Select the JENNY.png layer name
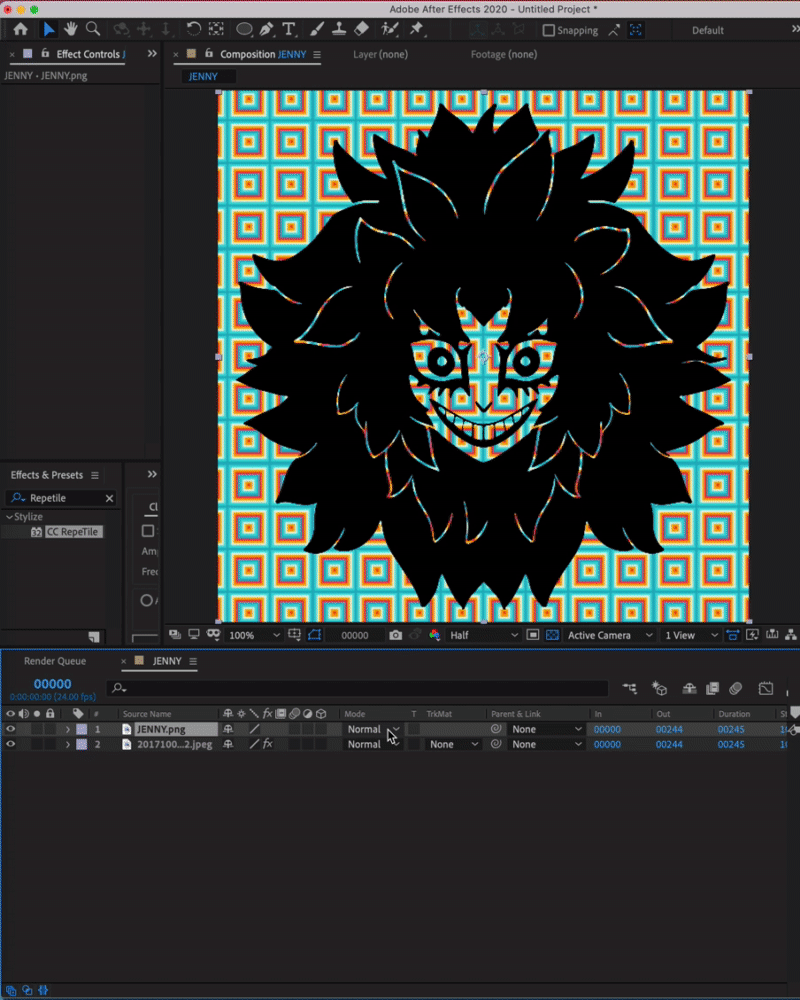Viewport: 800px width, 1000px height. 161,729
